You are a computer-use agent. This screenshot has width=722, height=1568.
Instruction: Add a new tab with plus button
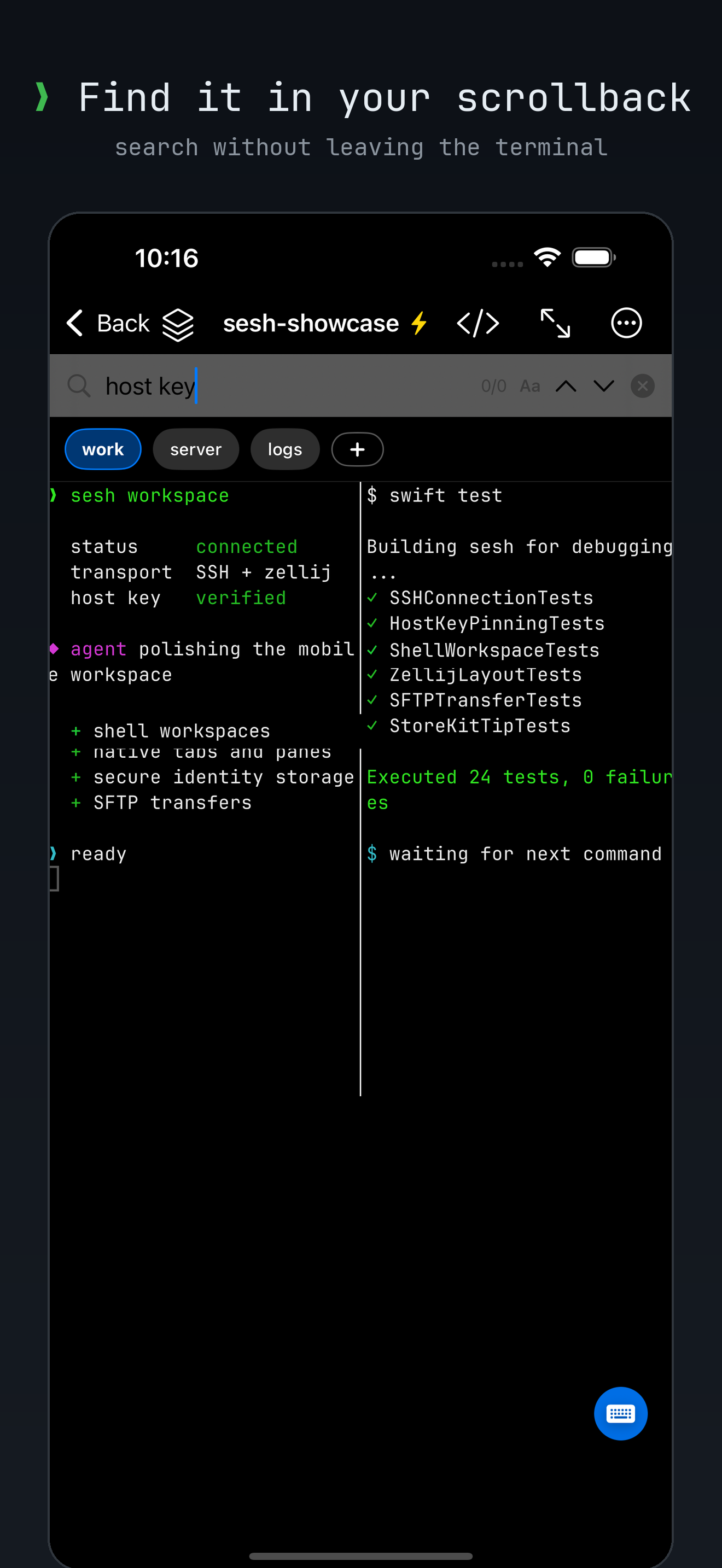pyautogui.click(x=357, y=449)
